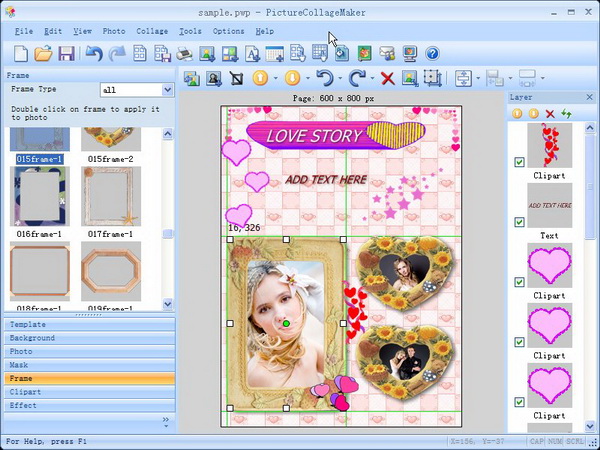Click the blue Help question mark icon
The image size is (600, 450).
[x=432, y=53]
